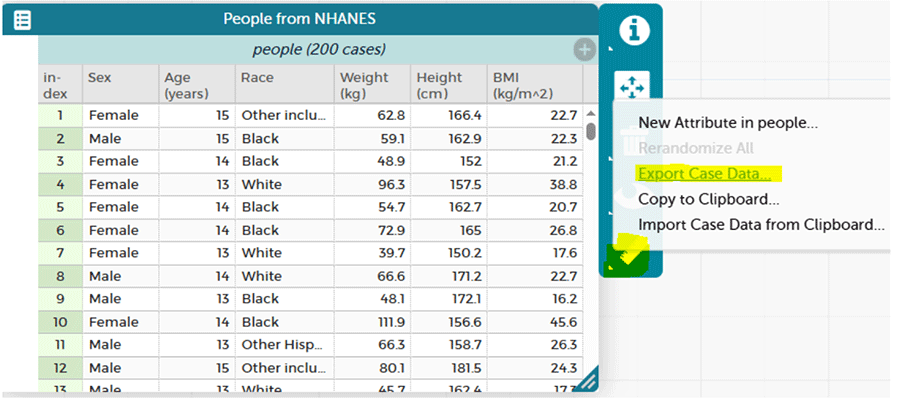The width and height of the screenshot is (900, 406).
Task: Click the Age cell 15 in row 12
Action: pyautogui.click(x=197, y=368)
